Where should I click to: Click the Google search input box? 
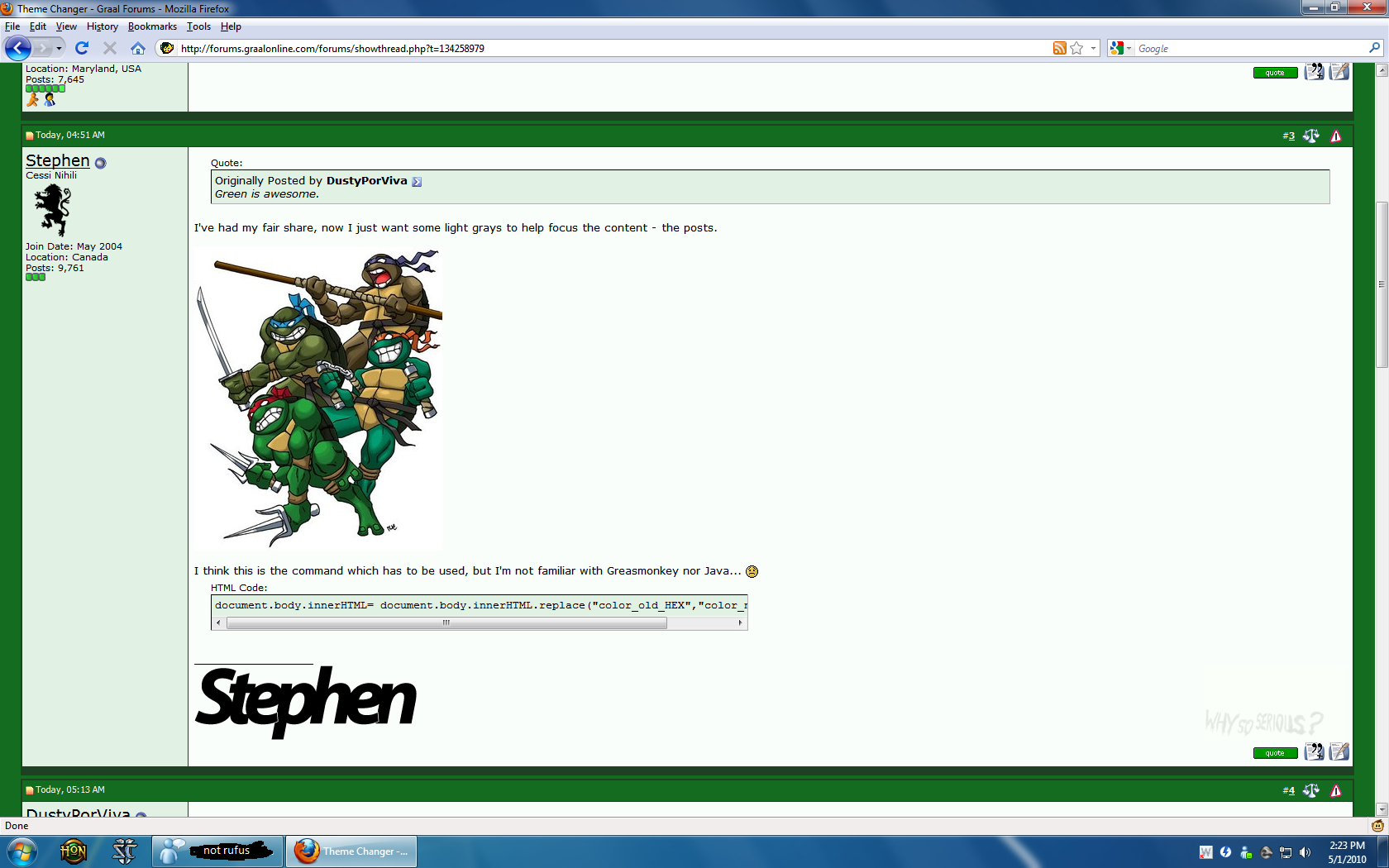tap(1250, 48)
